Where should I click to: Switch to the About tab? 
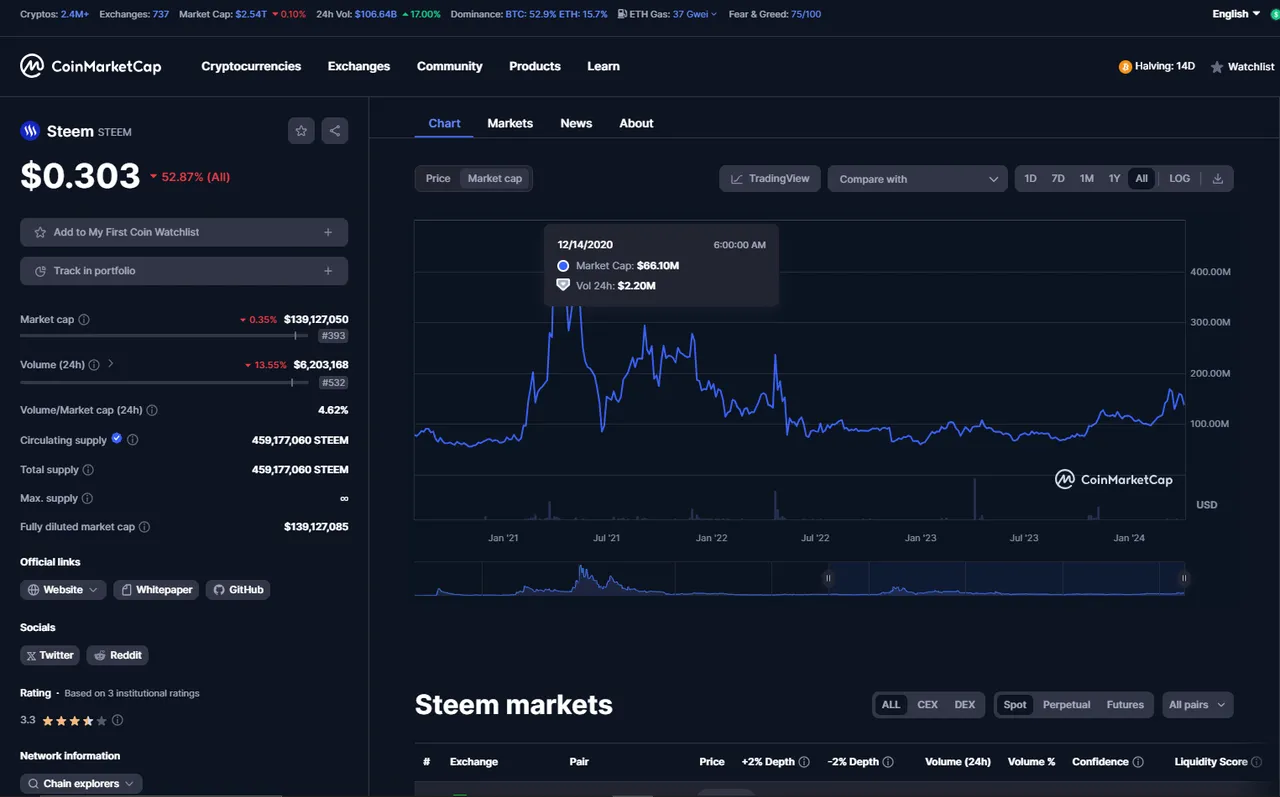pos(636,123)
